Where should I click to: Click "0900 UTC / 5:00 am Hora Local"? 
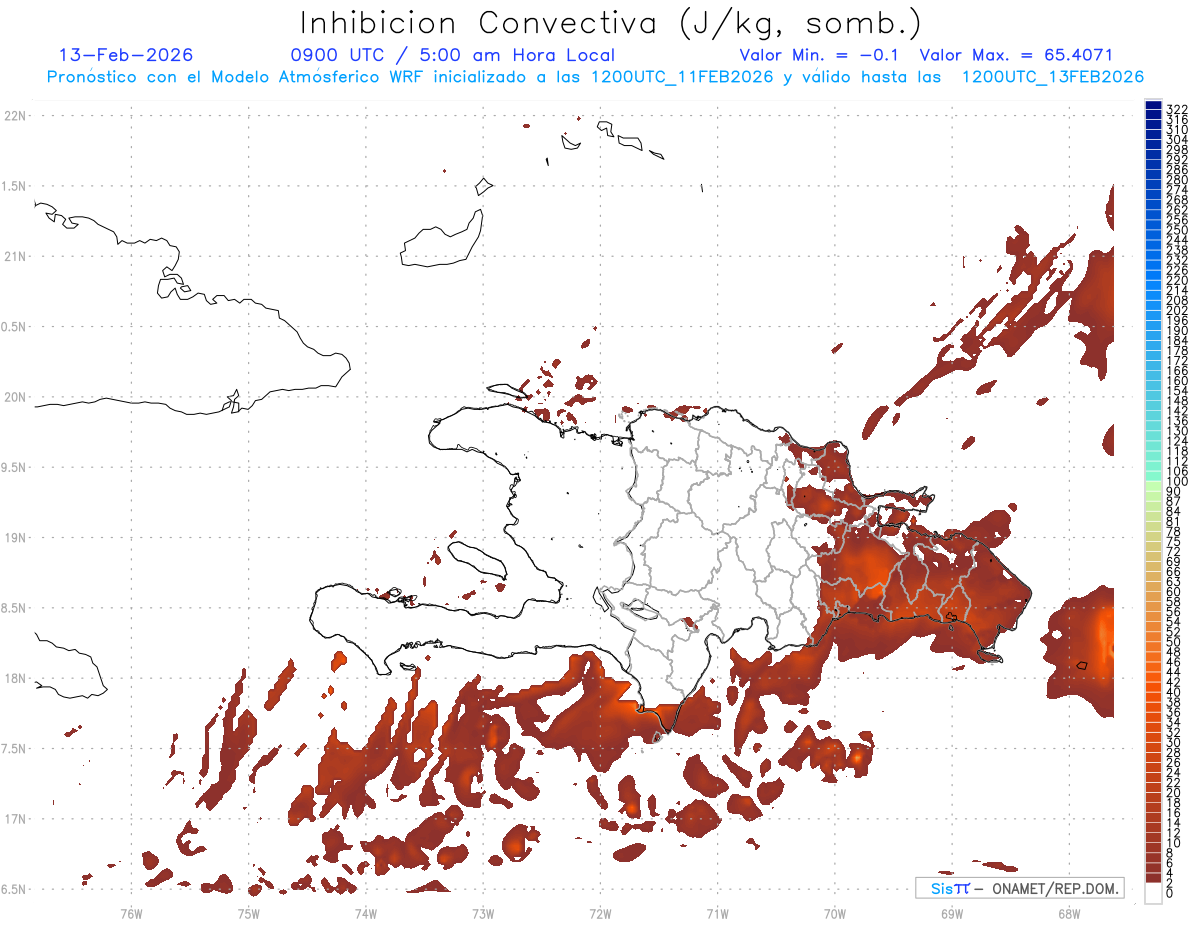452,55
